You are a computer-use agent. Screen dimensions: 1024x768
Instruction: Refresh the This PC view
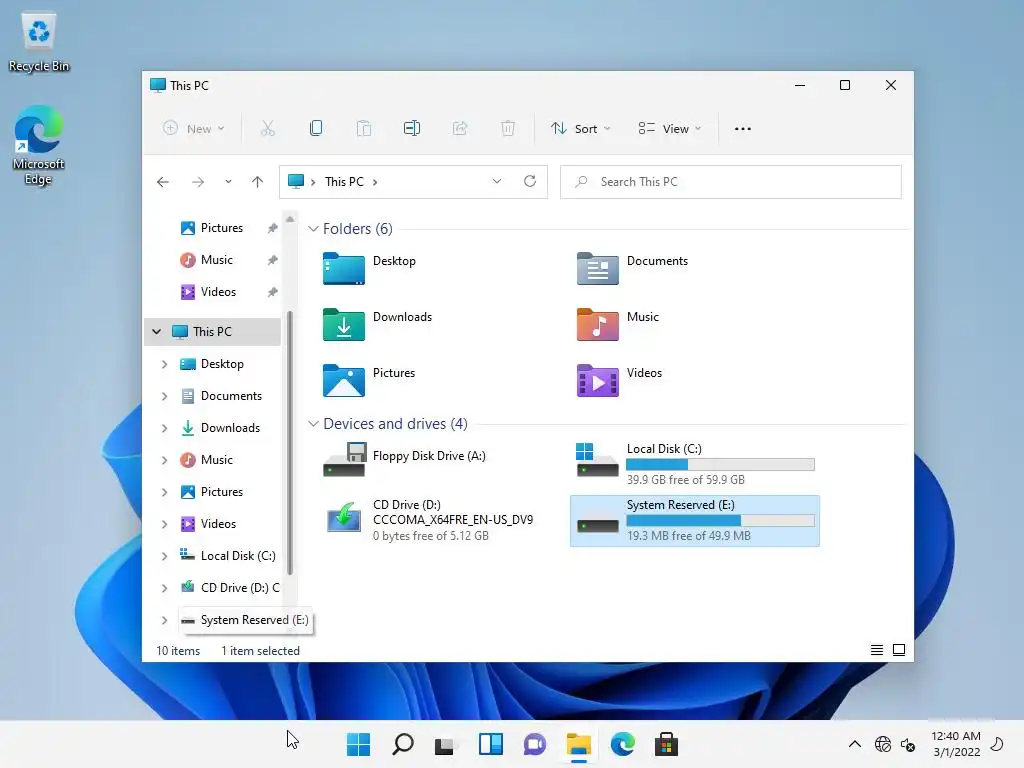[530, 182]
